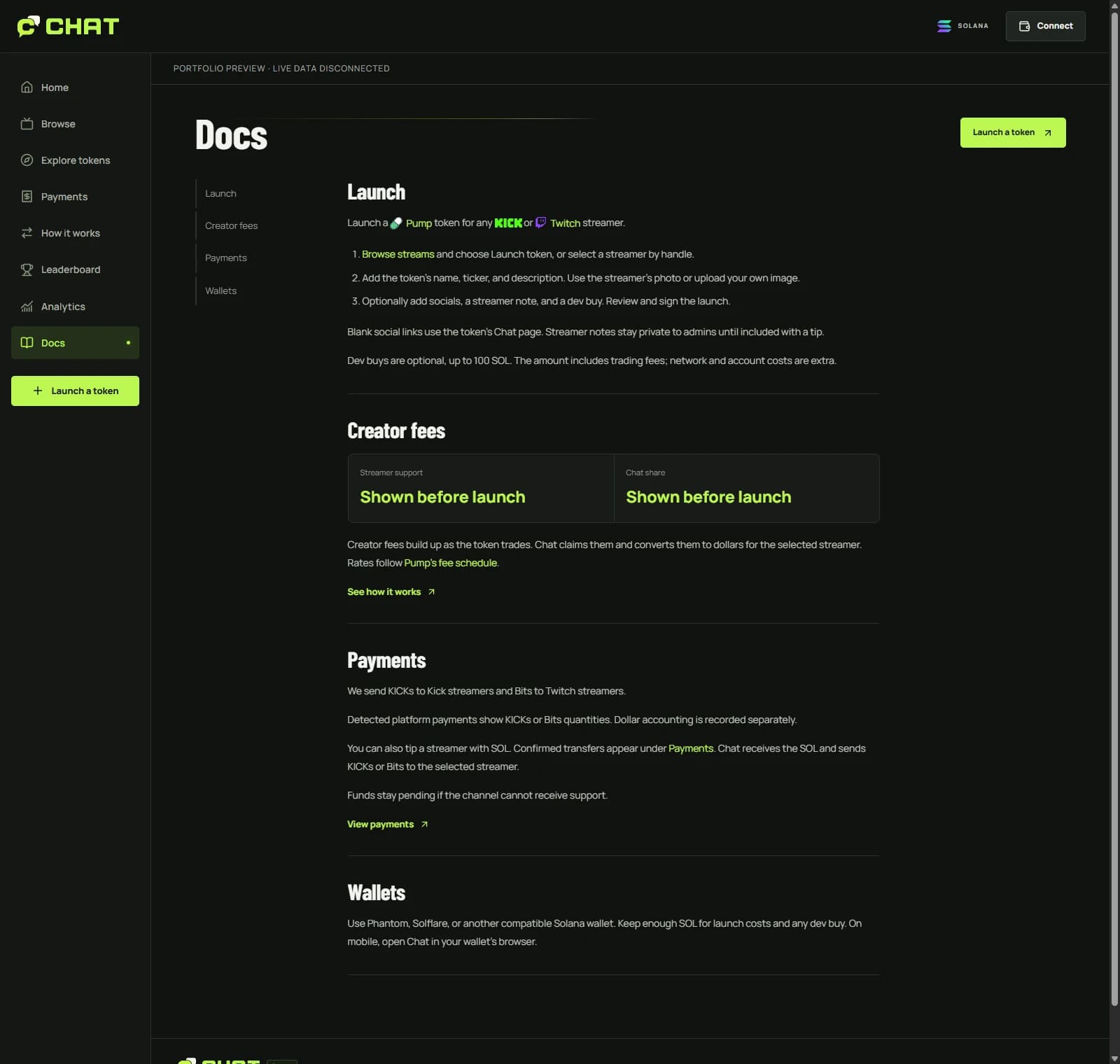Jump to Creator fees in the docs contents

point(231,226)
